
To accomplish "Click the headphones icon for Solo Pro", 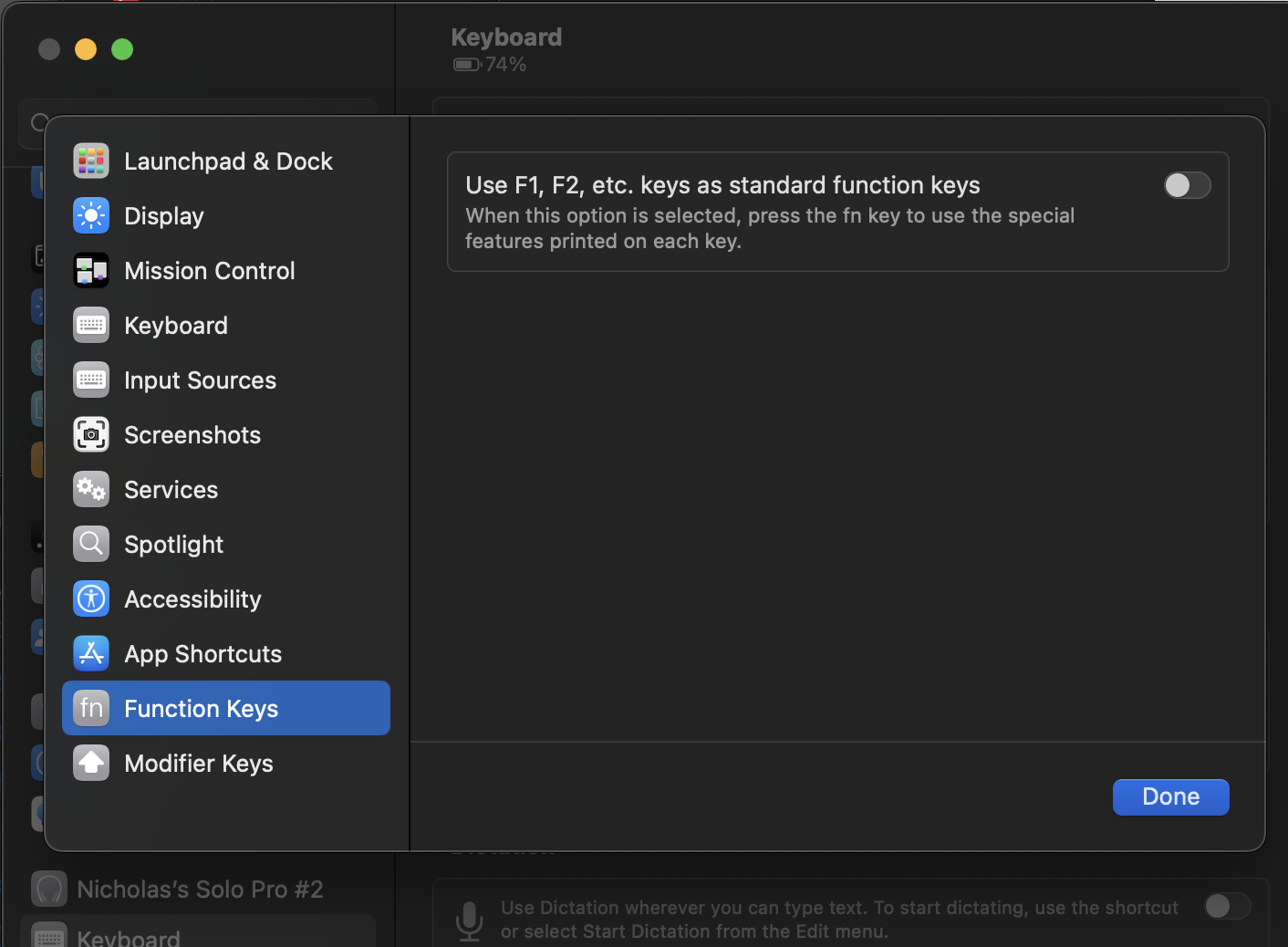I will coord(49,890).
